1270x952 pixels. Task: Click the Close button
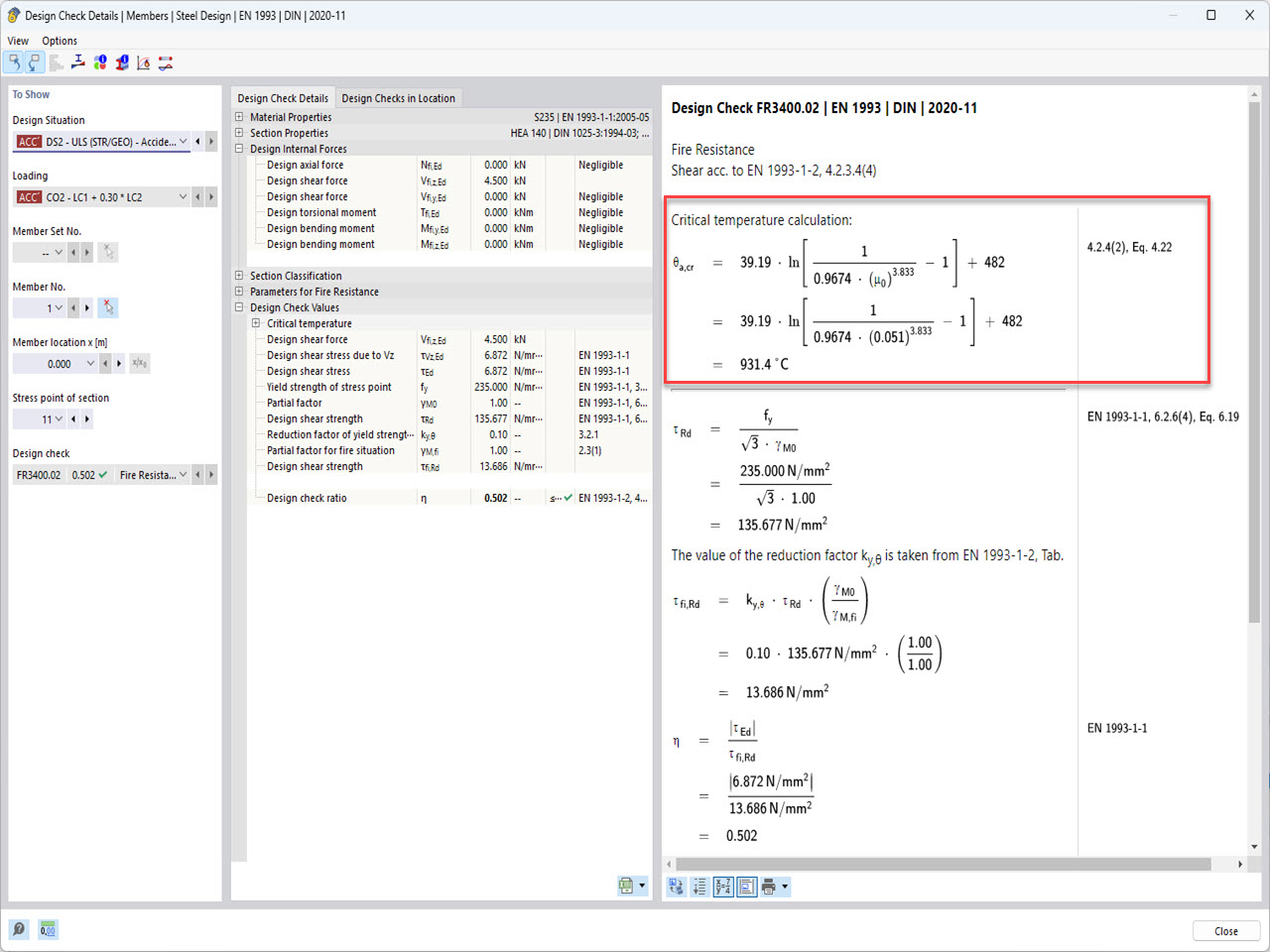1226,930
